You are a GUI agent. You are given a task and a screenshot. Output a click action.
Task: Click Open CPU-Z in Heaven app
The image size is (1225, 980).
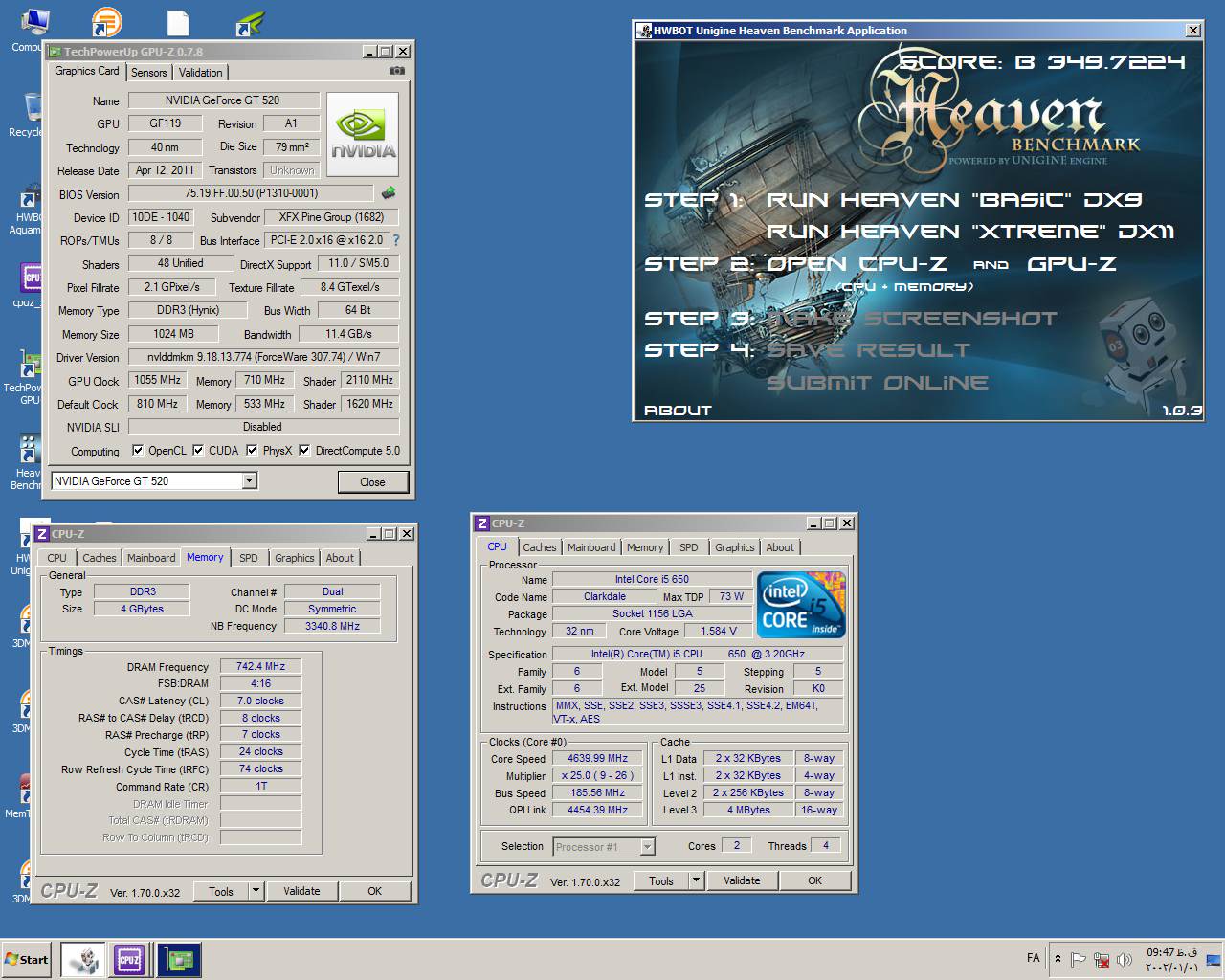click(x=857, y=264)
